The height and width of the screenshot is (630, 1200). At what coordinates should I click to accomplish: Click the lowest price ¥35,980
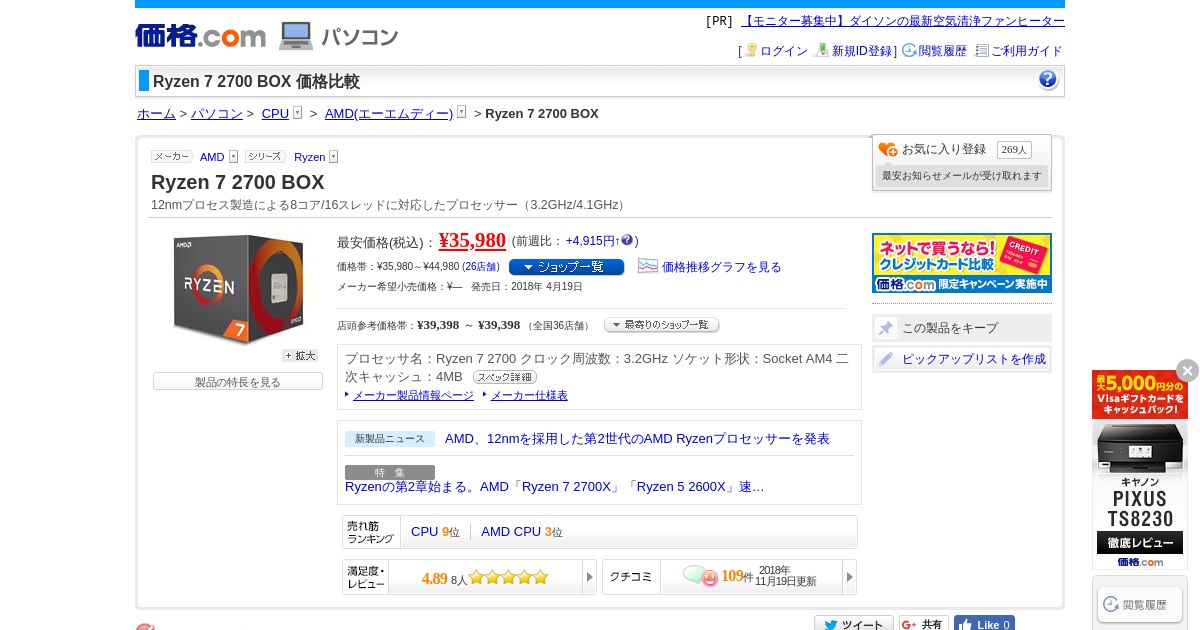(472, 240)
